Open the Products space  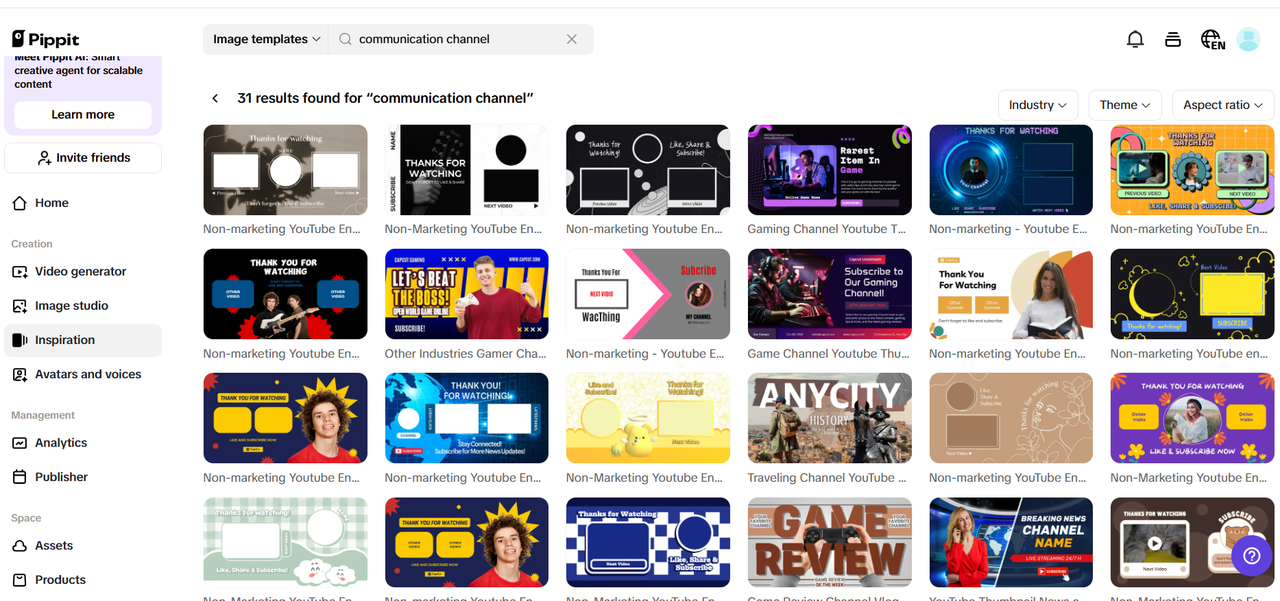tap(59, 579)
